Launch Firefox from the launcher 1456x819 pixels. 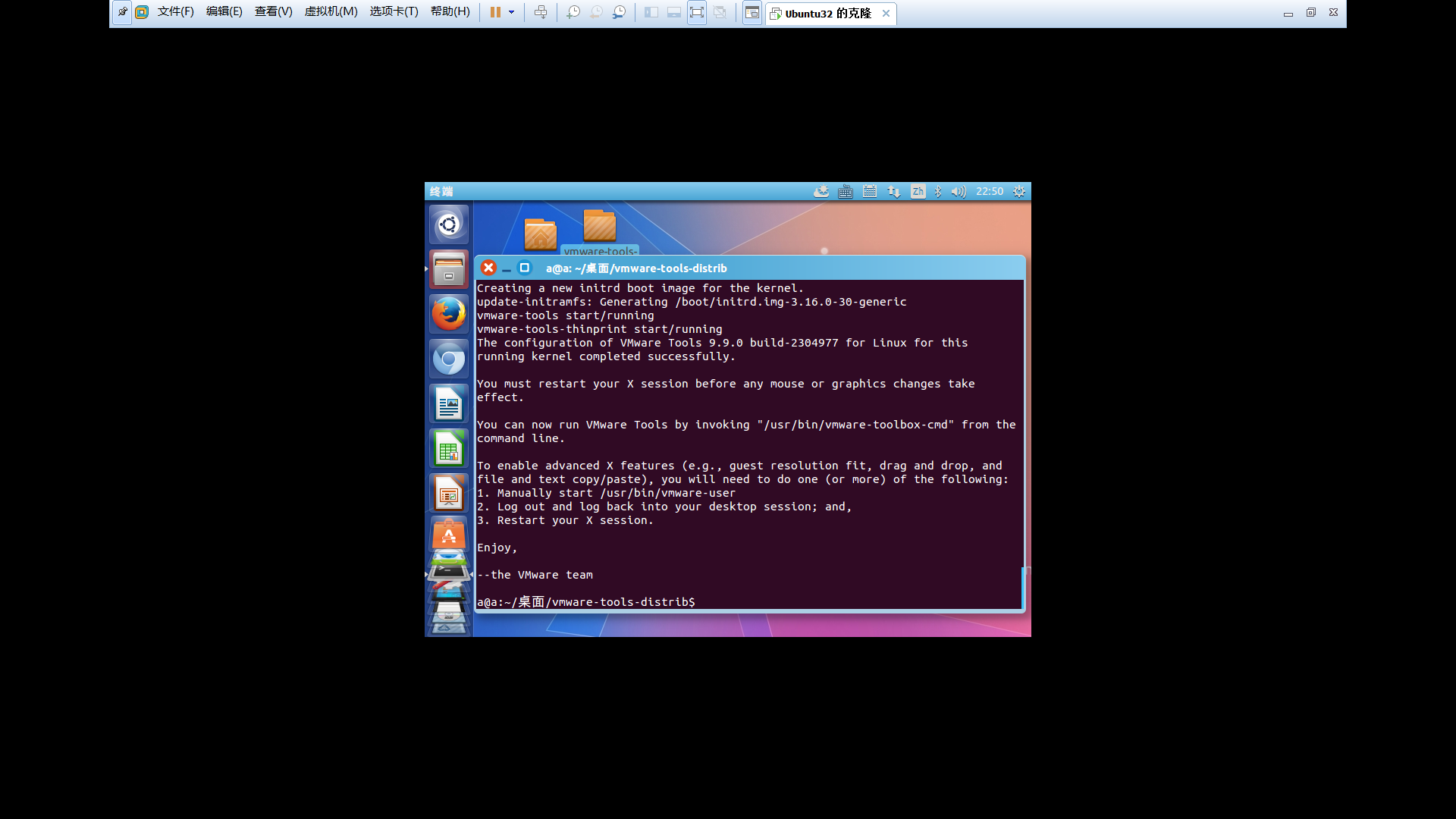pos(449,314)
